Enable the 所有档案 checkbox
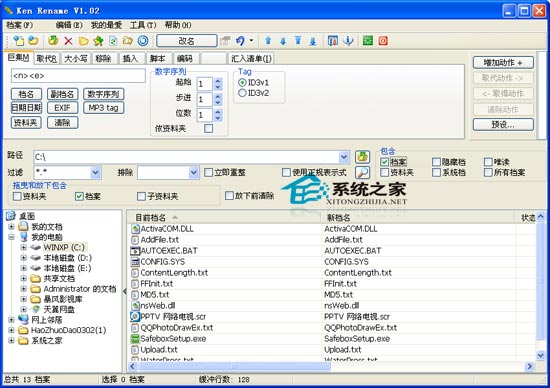 [x=488, y=172]
